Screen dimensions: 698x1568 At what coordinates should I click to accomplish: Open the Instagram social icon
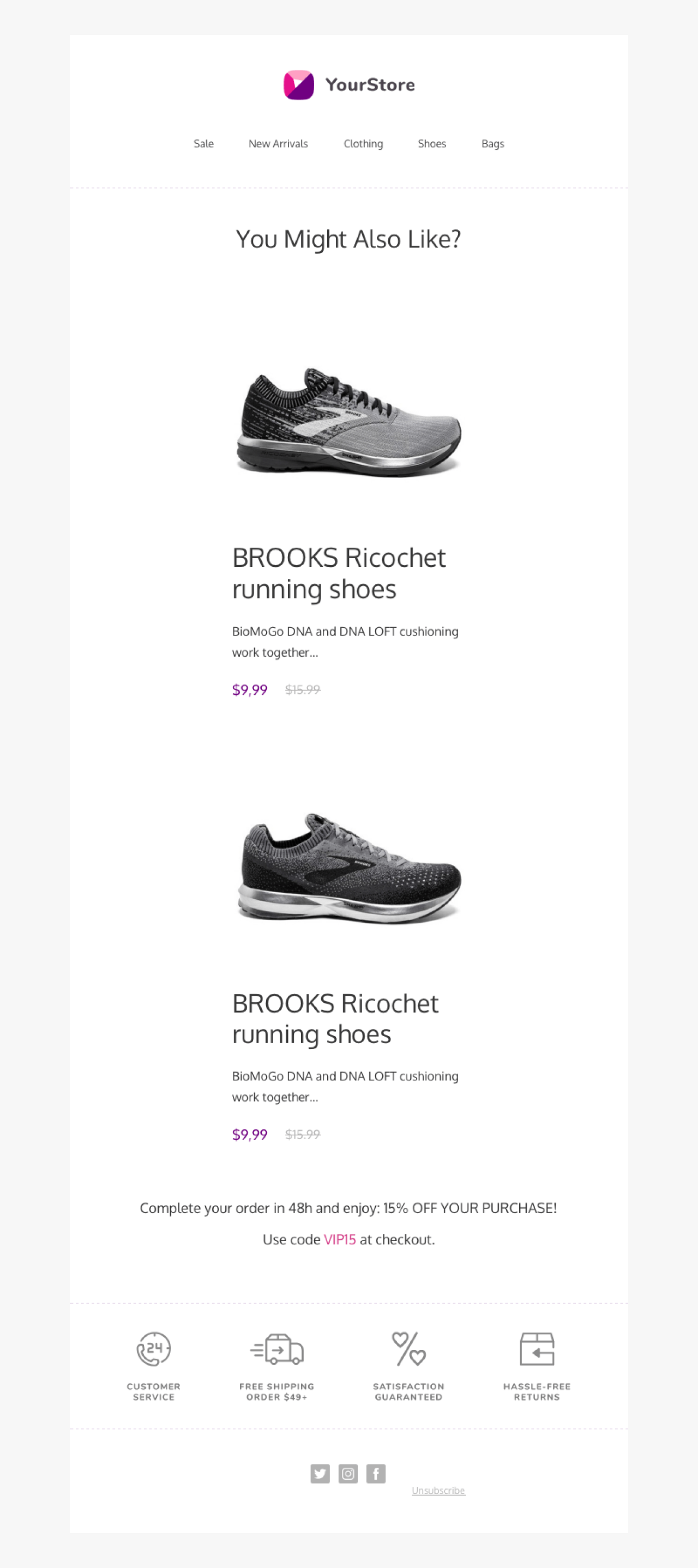(x=348, y=1474)
